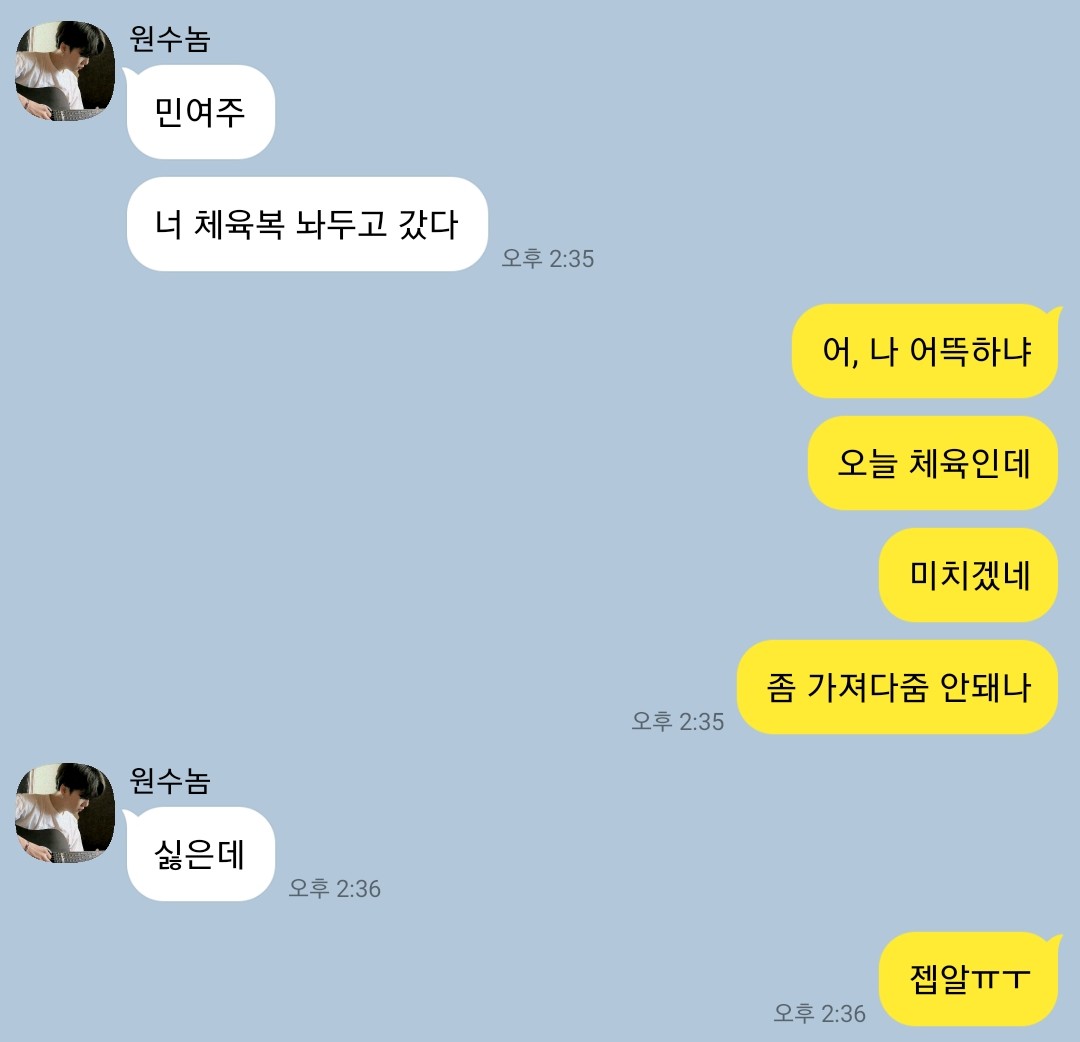Screen dimensions: 1080x1042
Task: Click the 오후 2:36 timestamp beside 싫은데
Action: [x=335, y=888]
